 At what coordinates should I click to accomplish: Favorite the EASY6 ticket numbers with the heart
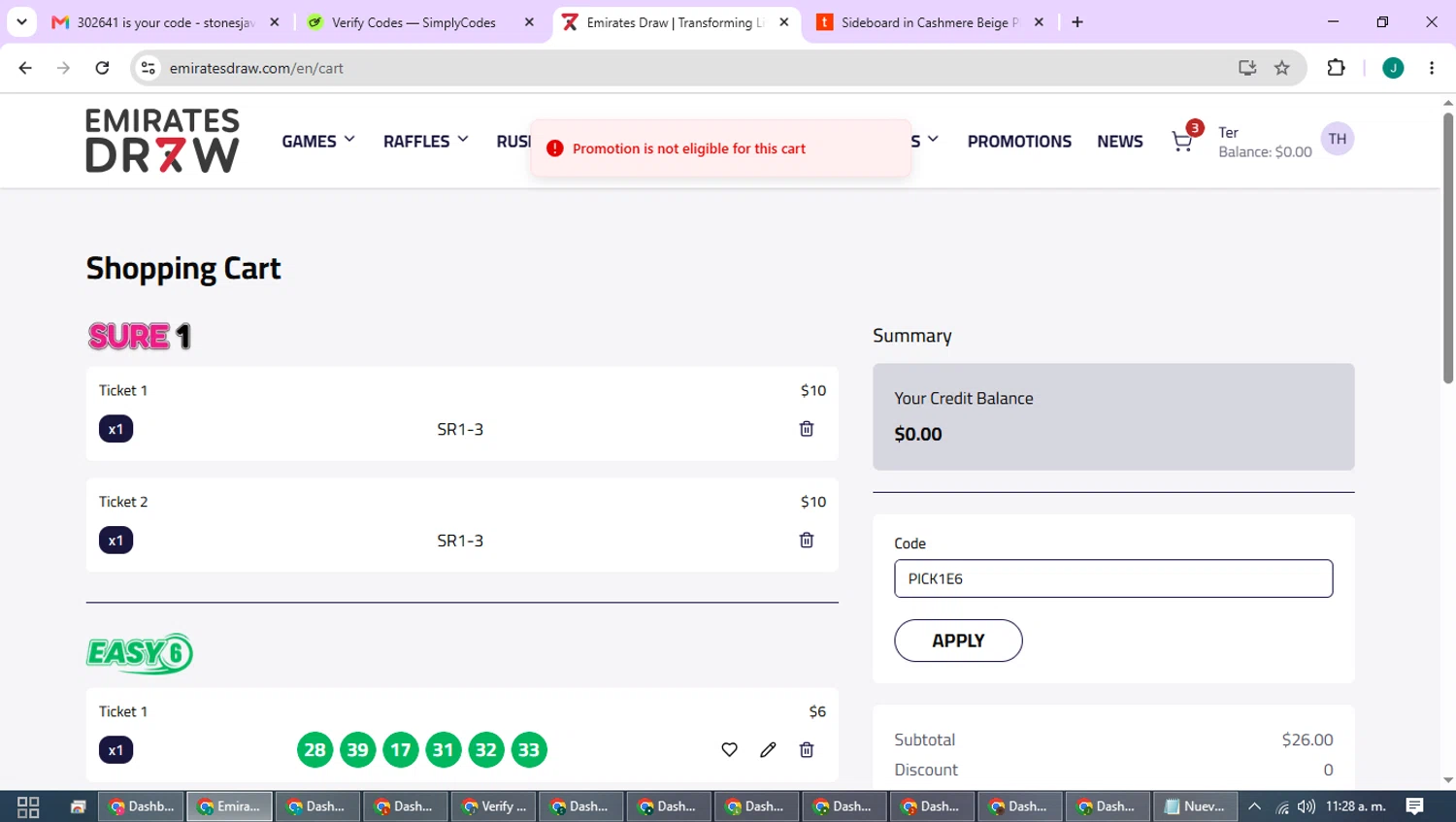coord(730,750)
